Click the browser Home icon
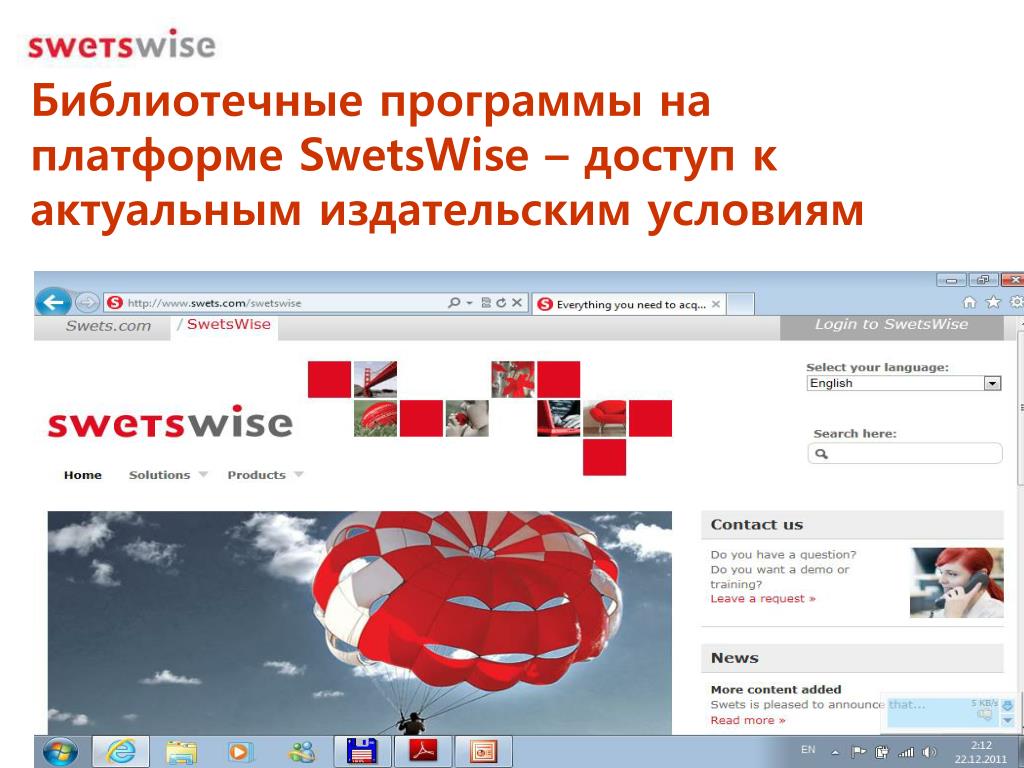The width and height of the screenshot is (1024, 768). [970, 302]
